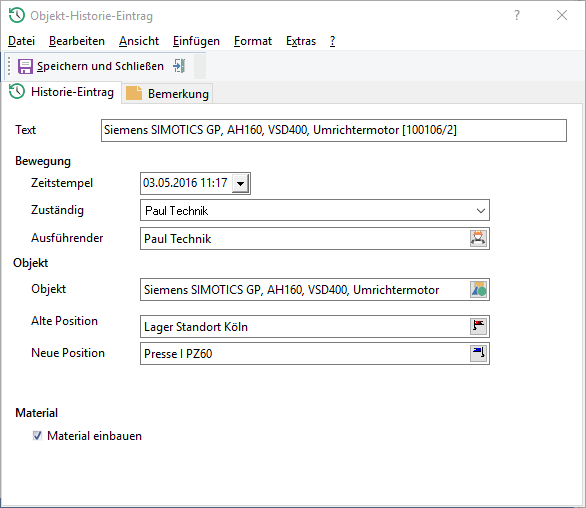586x508 pixels.
Task: Select the Historie-Eintrag tab
Action: click(x=61, y=92)
